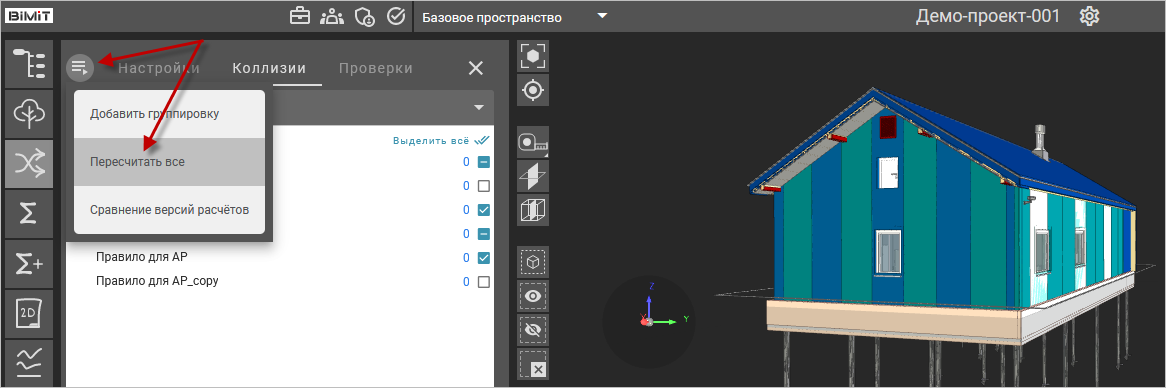The height and width of the screenshot is (388, 1166).
Task: Open the cloud upload panel
Action: [30, 113]
